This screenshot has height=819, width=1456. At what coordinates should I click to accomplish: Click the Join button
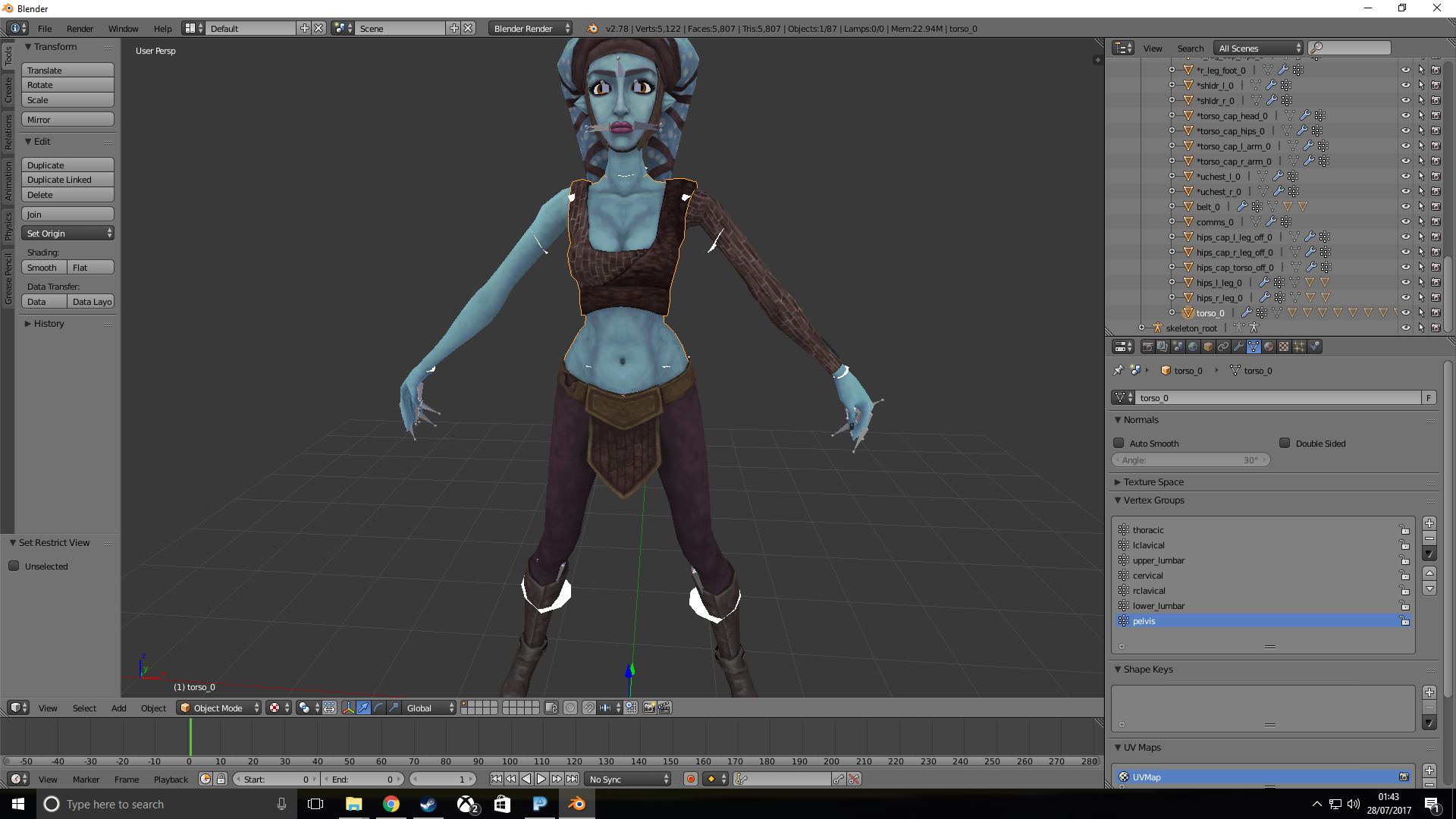point(67,215)
